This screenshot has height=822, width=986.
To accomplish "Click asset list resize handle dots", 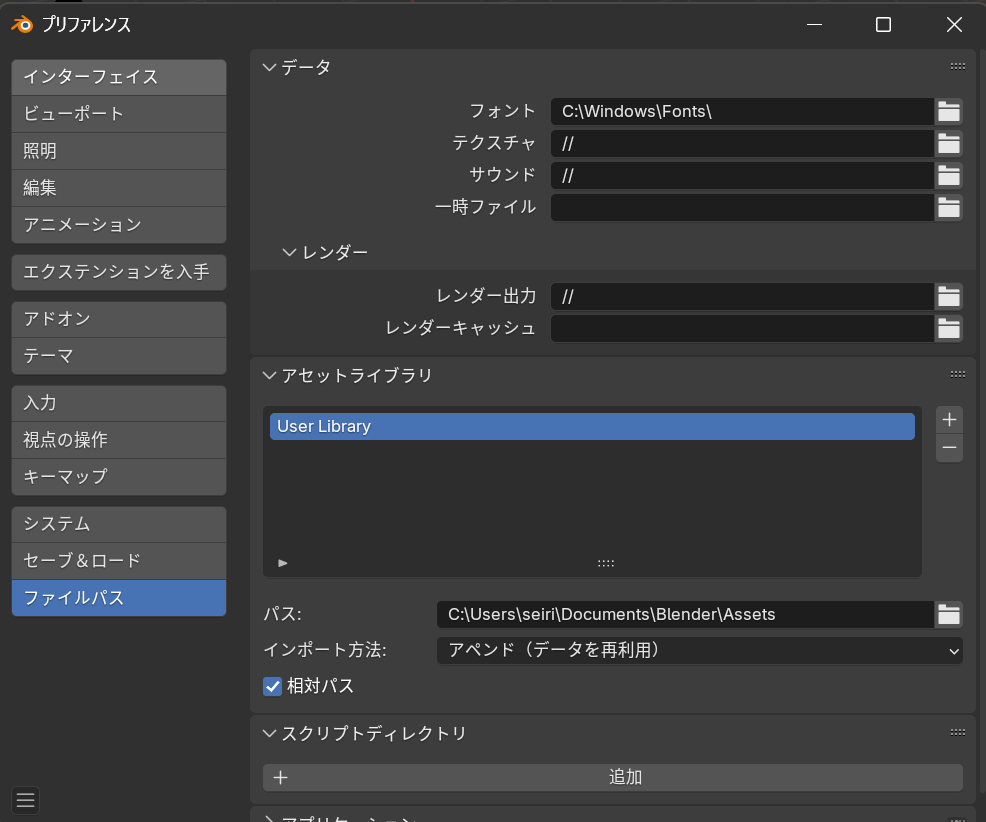I will [x=606, y=563].
